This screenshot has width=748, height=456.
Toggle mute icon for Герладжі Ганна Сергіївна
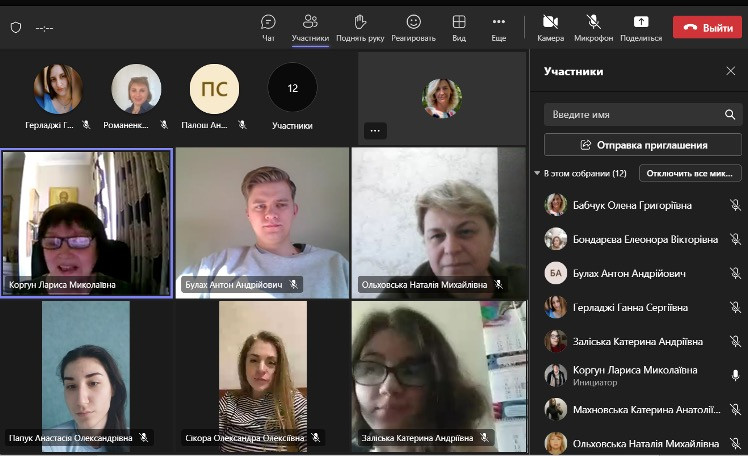(x=735, y=307)
